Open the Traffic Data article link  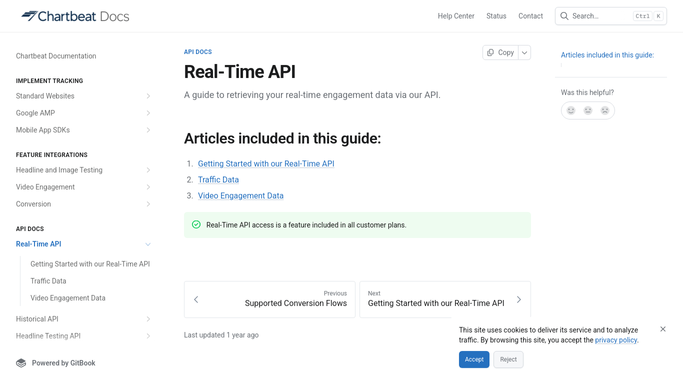[218, 180]
